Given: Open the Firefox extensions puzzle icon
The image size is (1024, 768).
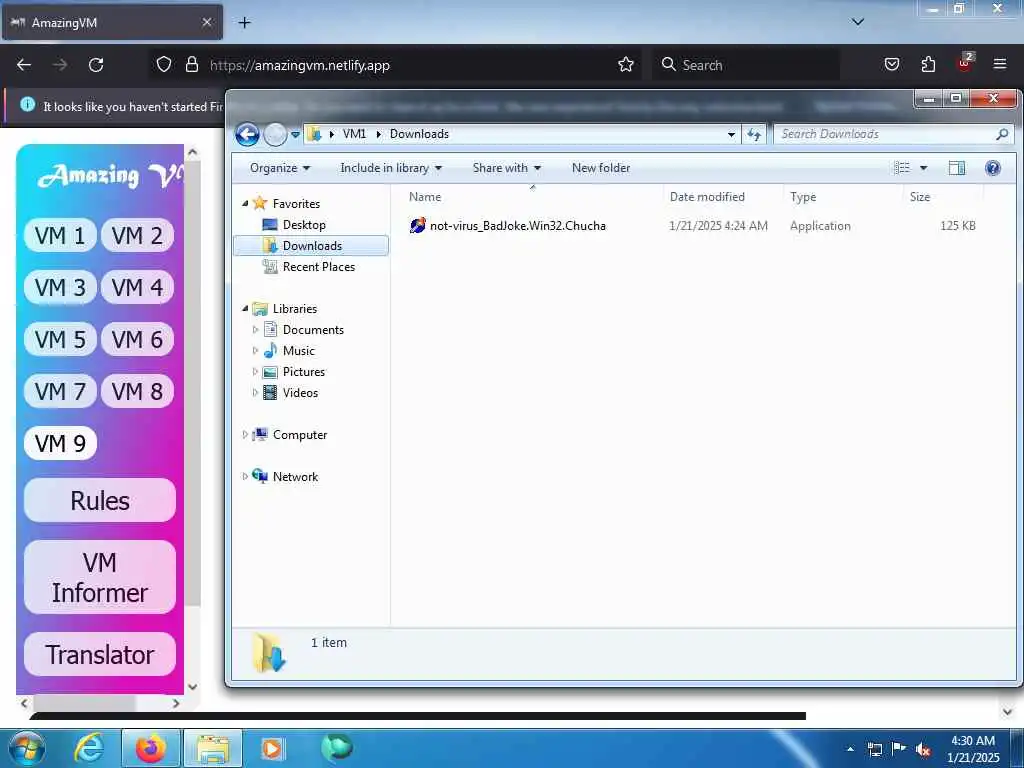Looking at the screenshot, I should tap(928, 65).
